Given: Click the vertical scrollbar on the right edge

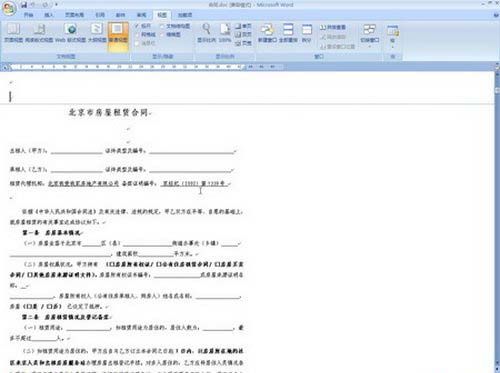Looking at the screenshot, I should click(x=496, y=217).
